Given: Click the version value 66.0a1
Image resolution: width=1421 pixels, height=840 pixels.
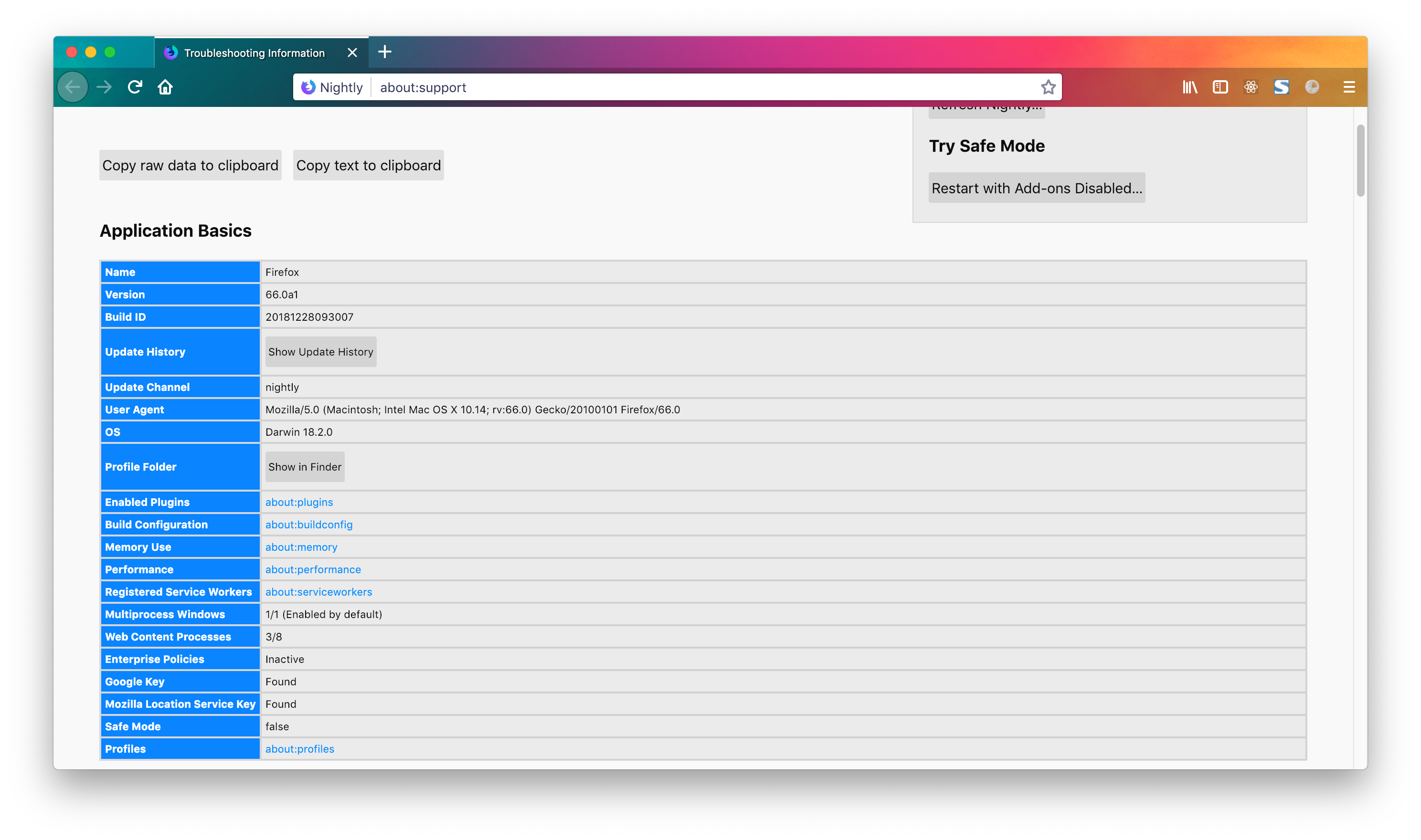Looking at the screenshot, I should [x=282, y=295].
